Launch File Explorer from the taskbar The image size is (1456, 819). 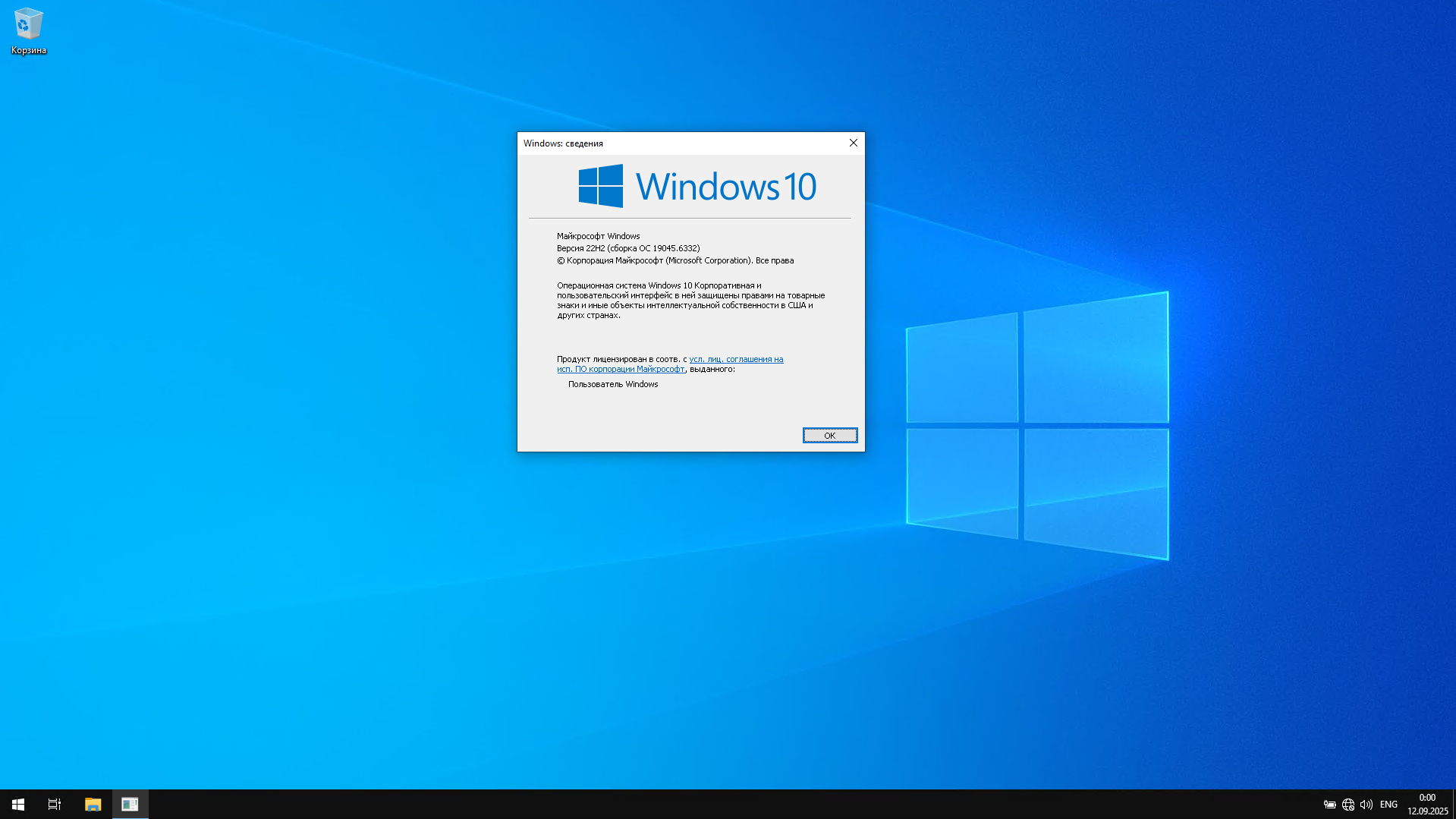pyautogui.click(x=93, y=804)
